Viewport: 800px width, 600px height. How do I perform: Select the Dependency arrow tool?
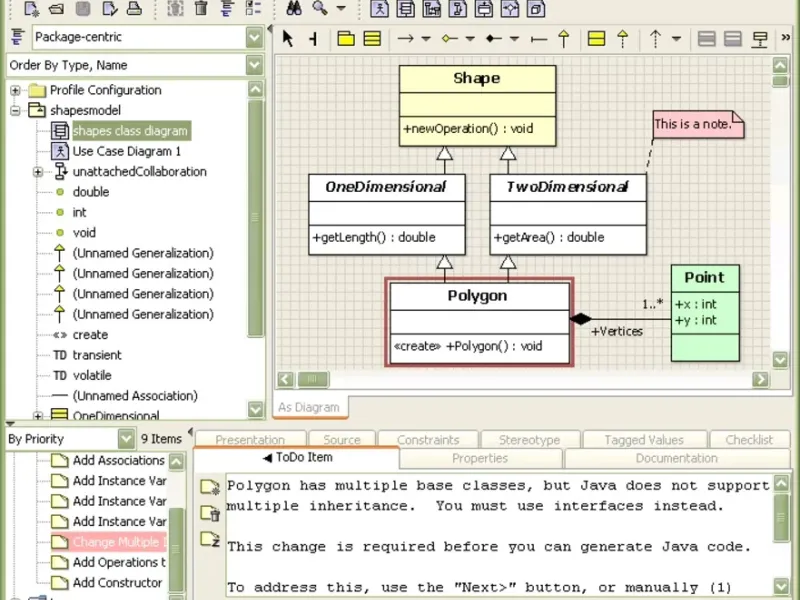[x=655, y=39]
